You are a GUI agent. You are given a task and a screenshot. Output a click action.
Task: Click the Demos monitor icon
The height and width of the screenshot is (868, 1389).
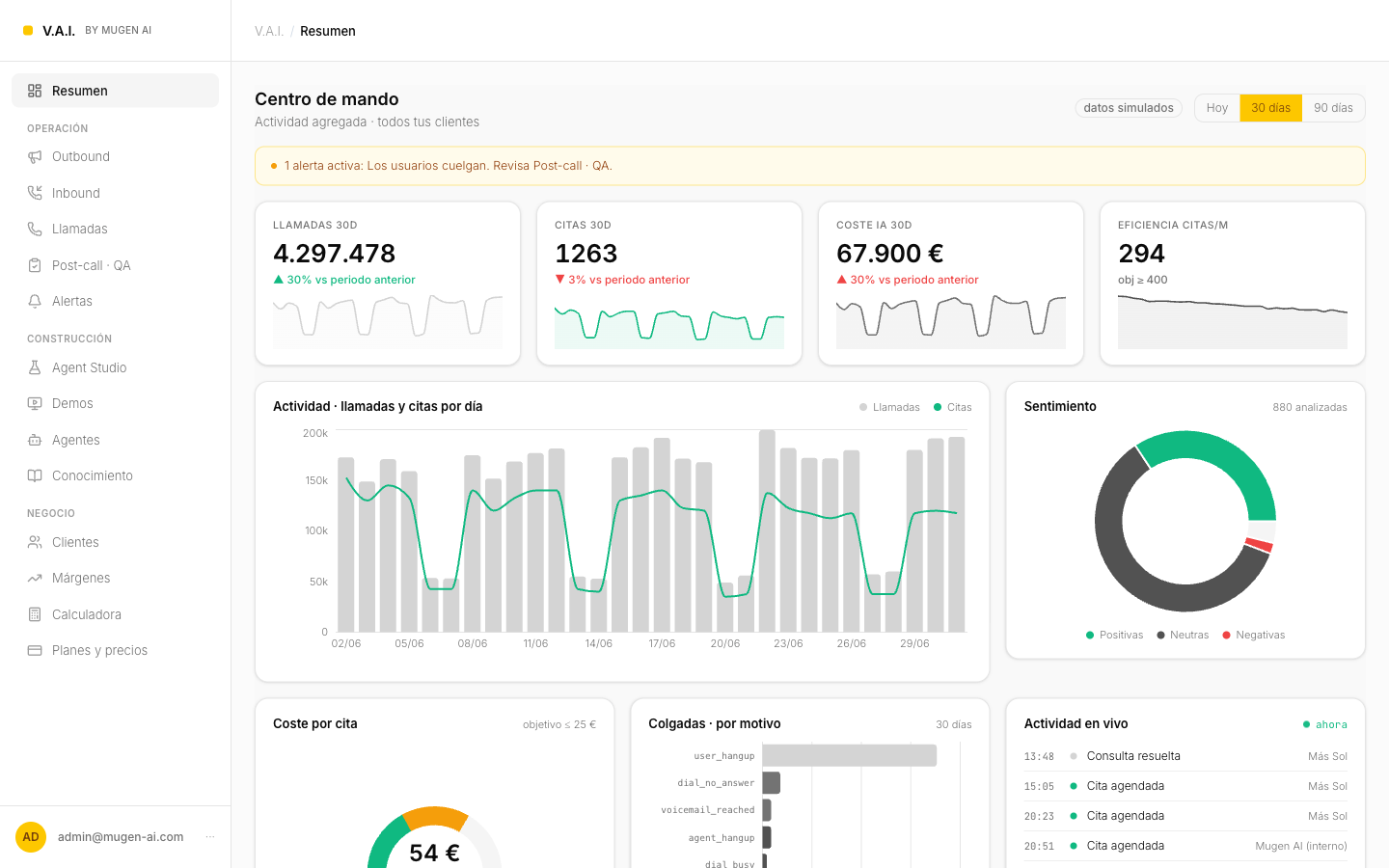click(35, 403)
